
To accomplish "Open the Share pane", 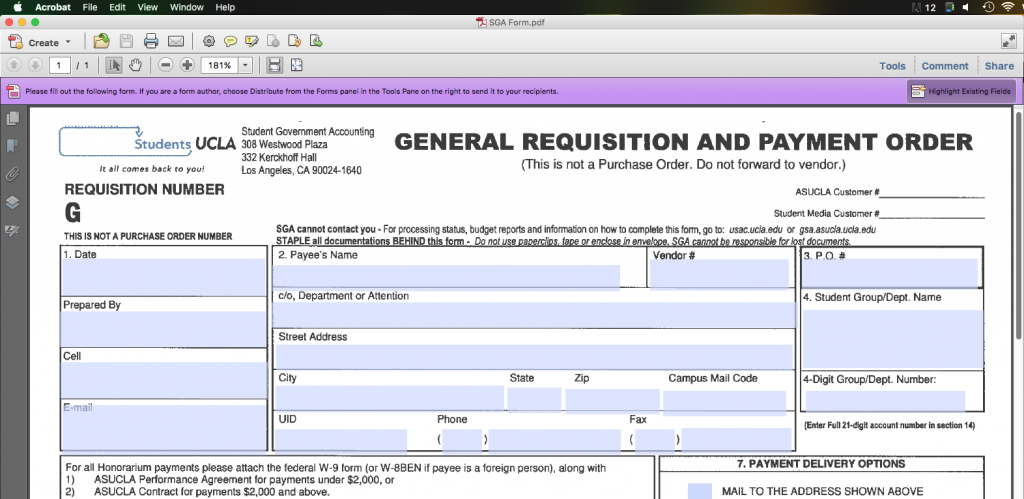I will point(999,66).
